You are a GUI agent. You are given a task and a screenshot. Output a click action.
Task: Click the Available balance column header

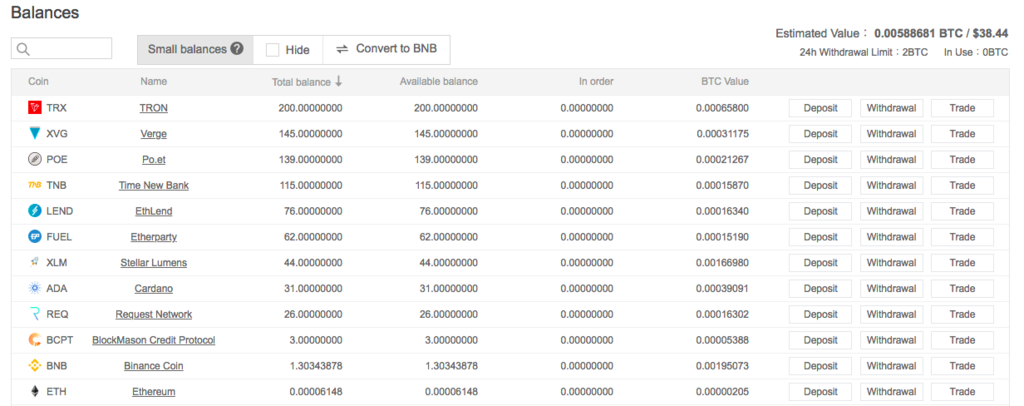(439, 82)
